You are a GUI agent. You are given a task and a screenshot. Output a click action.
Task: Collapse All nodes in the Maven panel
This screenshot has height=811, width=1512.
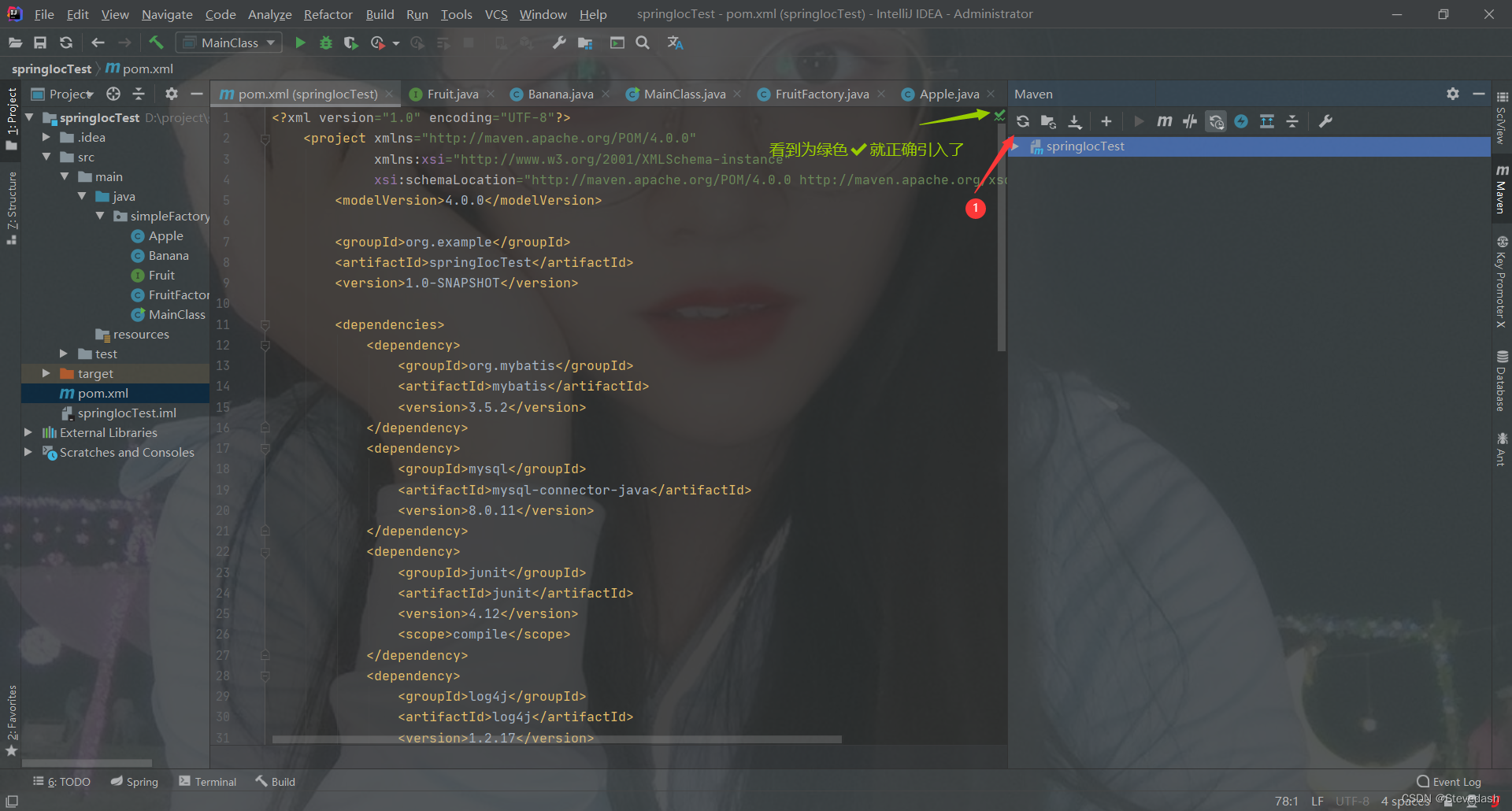pos(1292,121)
